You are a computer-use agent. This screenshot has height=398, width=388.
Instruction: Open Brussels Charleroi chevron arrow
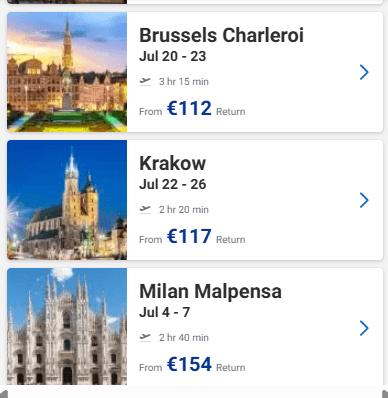(x=364, y=72)
